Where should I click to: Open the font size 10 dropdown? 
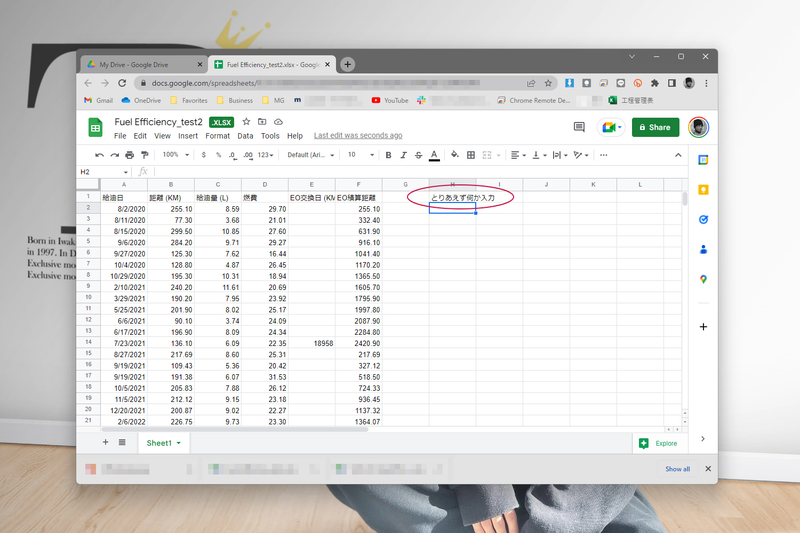point(361,155)
